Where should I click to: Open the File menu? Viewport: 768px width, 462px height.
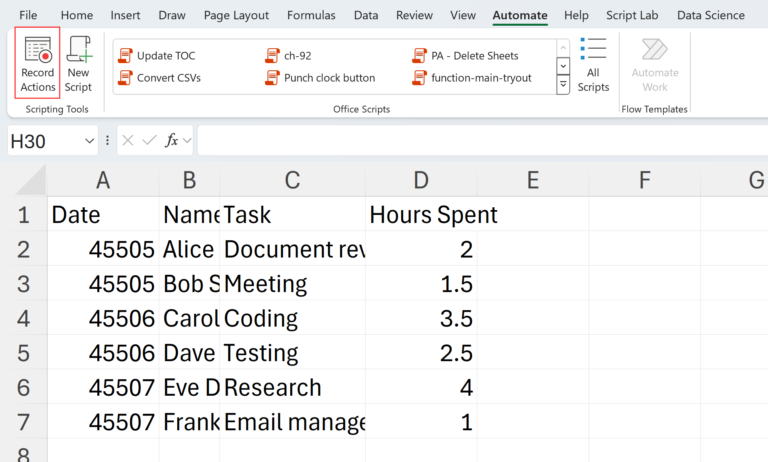point(28,15)
